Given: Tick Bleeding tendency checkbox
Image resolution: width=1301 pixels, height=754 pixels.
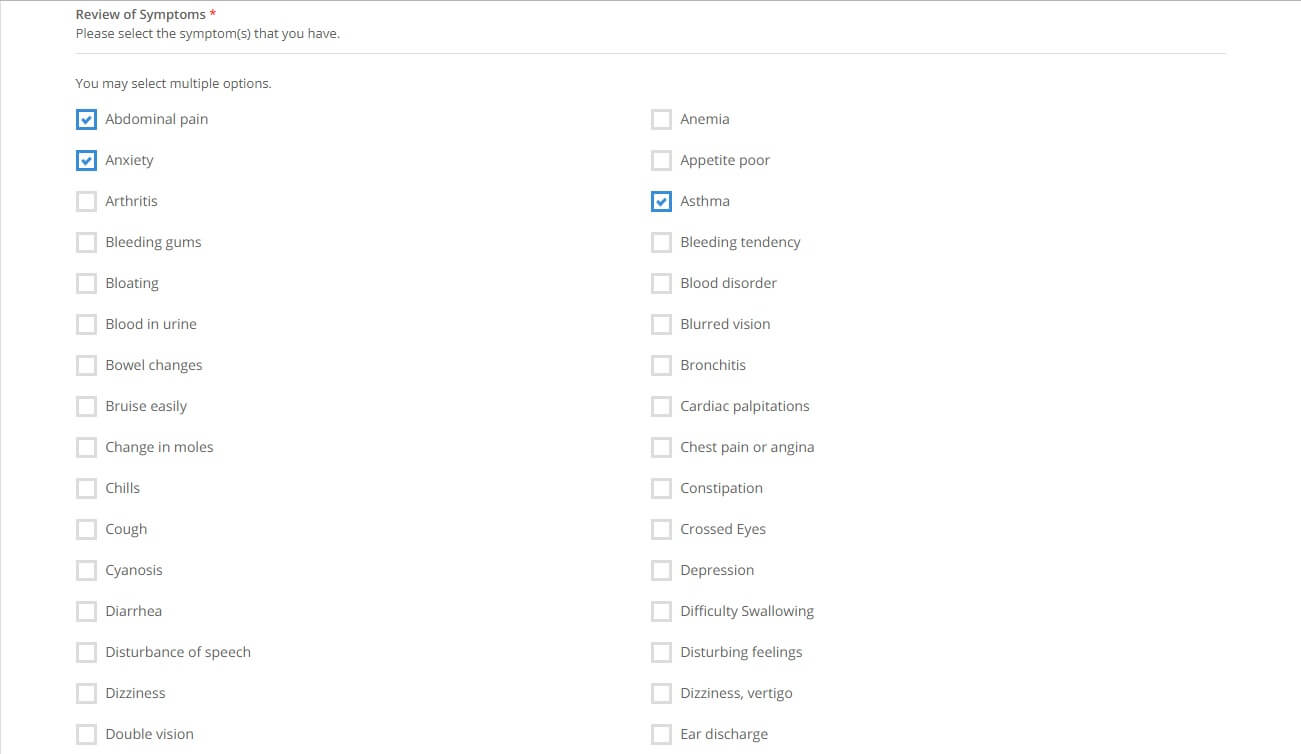Looking at the screenshot, I should tap(661, 242).
